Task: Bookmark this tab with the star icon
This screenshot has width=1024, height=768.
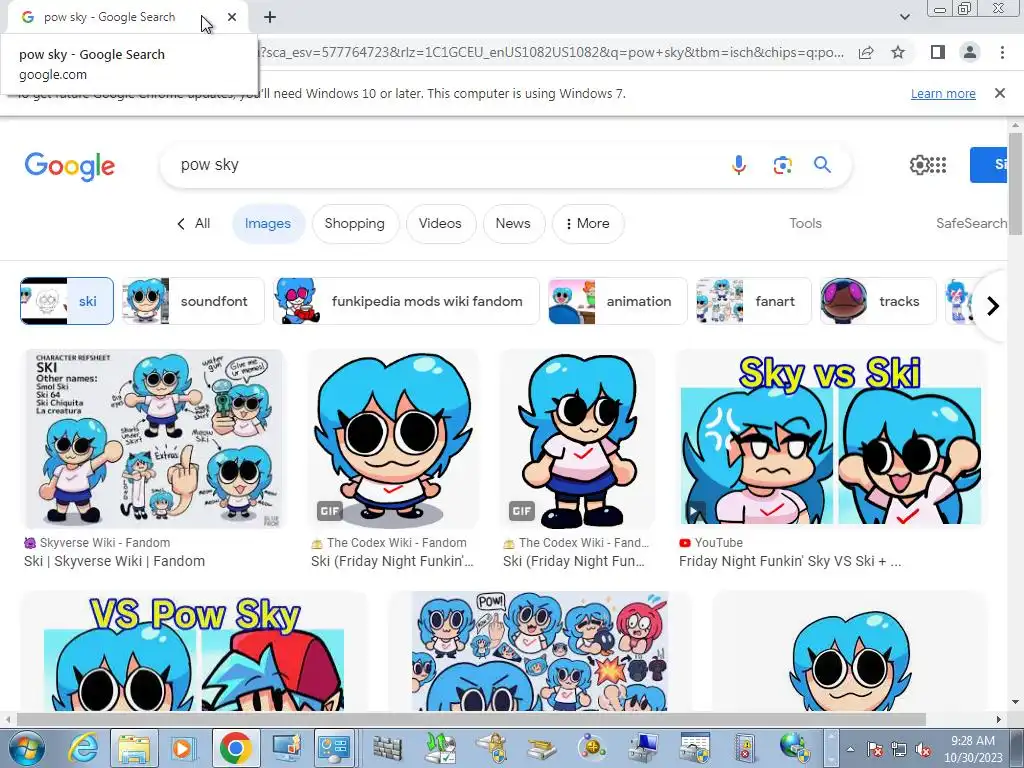Action: (898, 52)
